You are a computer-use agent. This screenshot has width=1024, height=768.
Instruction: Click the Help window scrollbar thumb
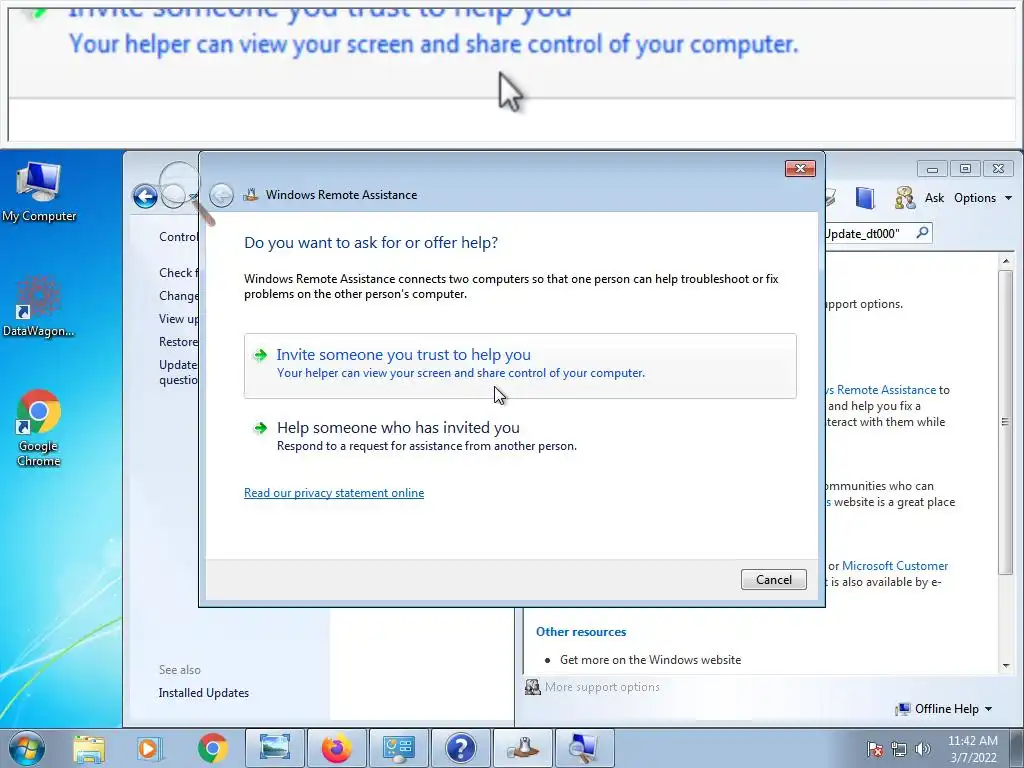(x=1005, y=422)
